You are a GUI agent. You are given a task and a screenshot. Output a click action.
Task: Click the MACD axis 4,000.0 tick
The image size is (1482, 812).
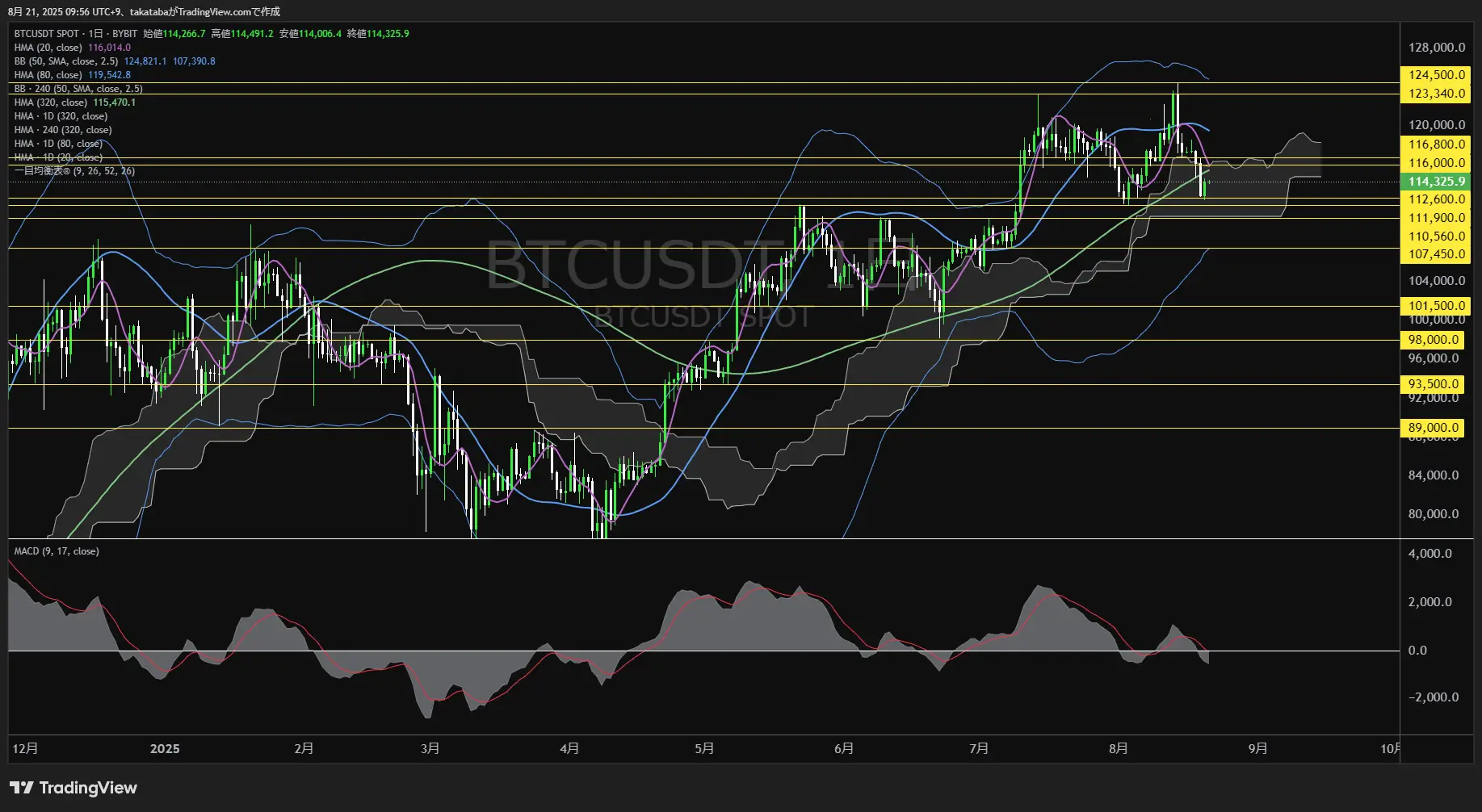[1430, 554]
